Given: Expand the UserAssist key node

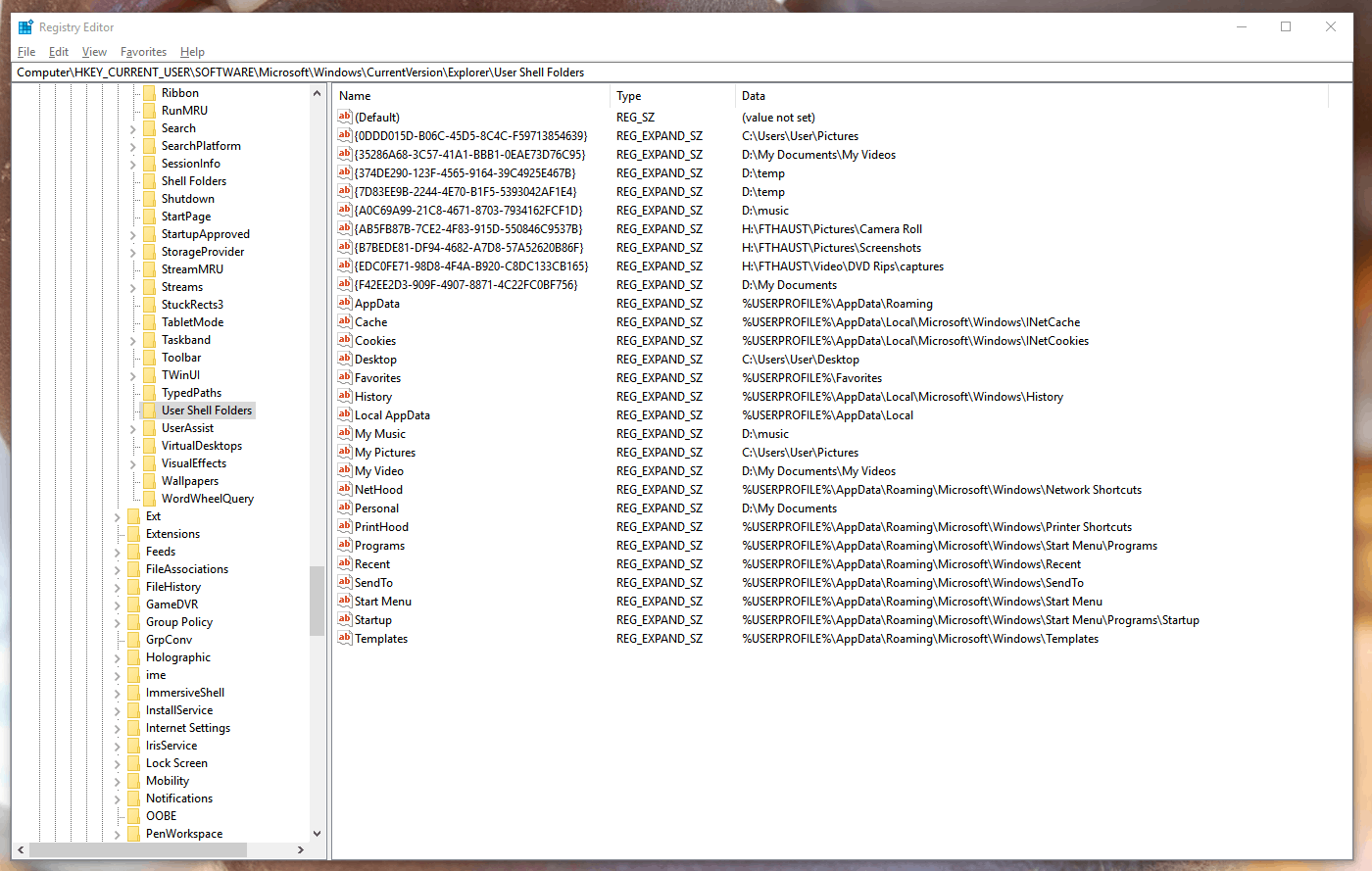Looking at the screenshot, I should click(x=132, y=428).
